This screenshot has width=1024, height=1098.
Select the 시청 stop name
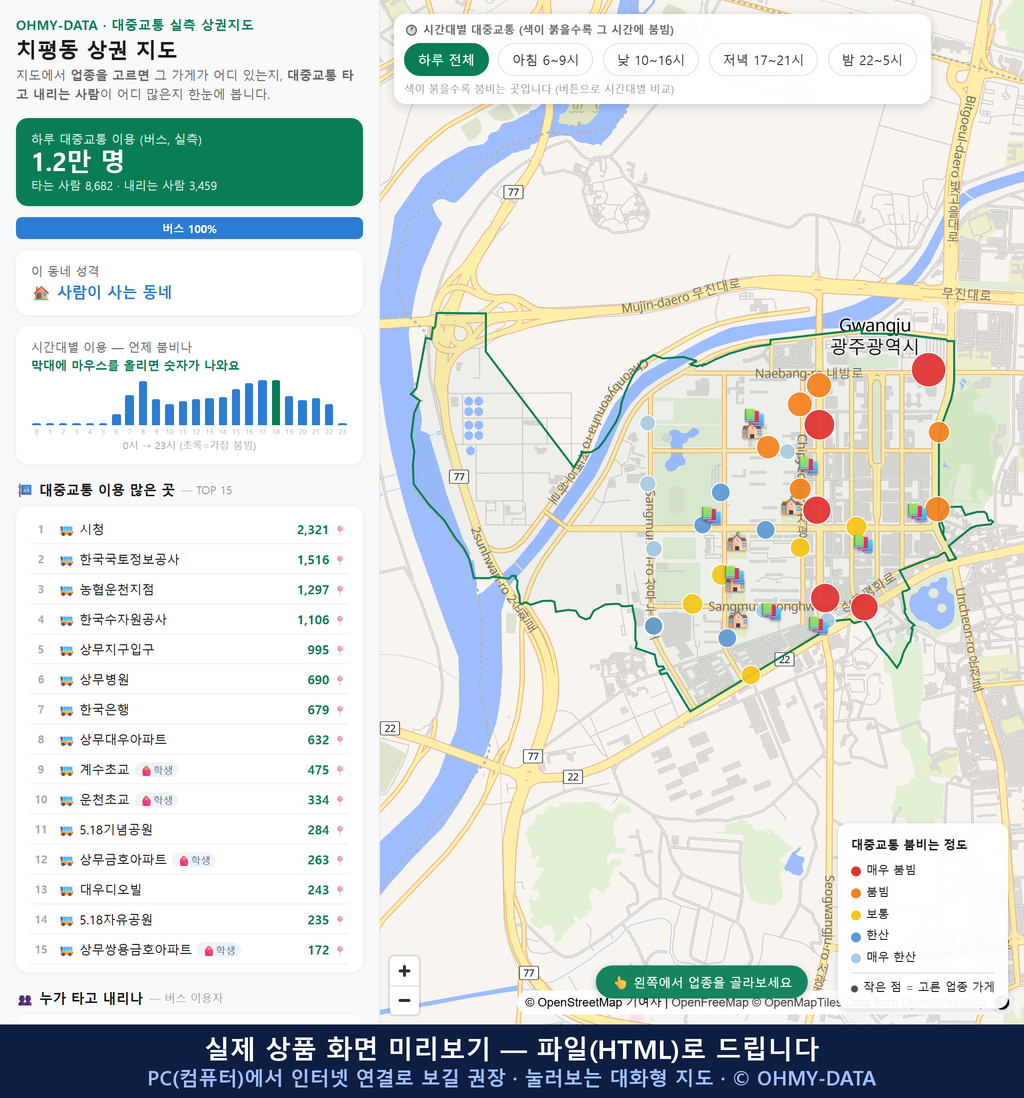click(92, 529)
